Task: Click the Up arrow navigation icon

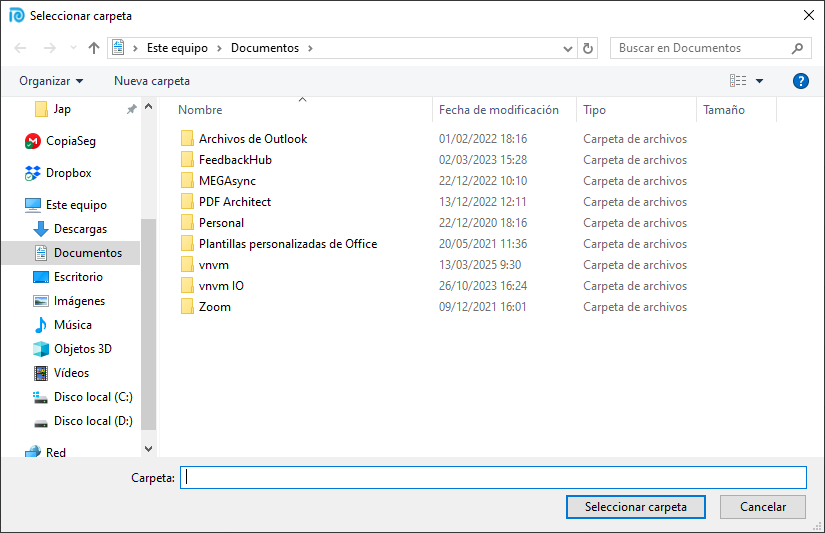Action: tap(94, 48)
